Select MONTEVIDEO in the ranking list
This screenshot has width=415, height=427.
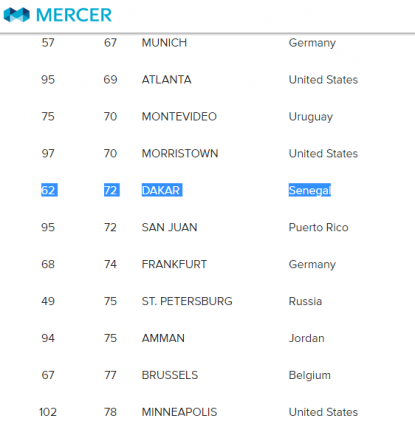click(x=179, y=117)
